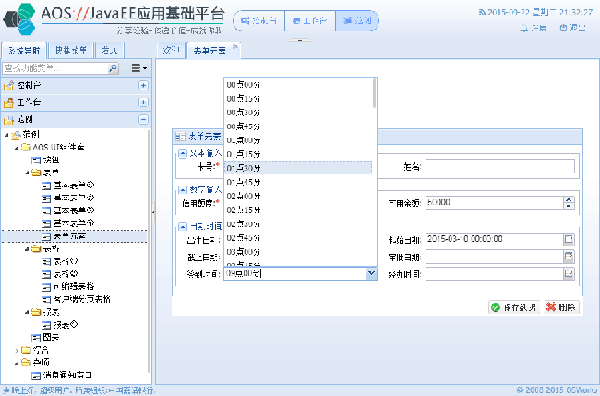Open the 基本表单④ tree node
Image resolution: width=600 pixels, height=396 pixels.
click(73, 223)
